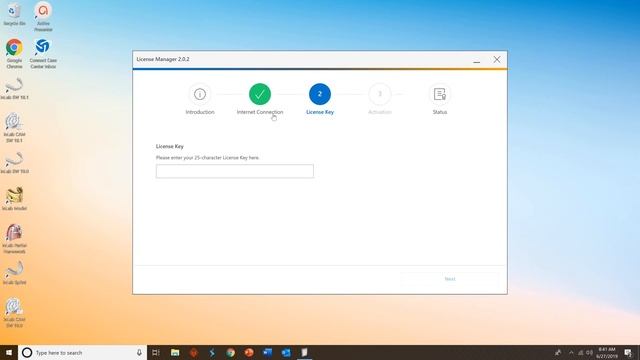Select the inLab CAM SW 19.0 shortcut

coord(14,313)
